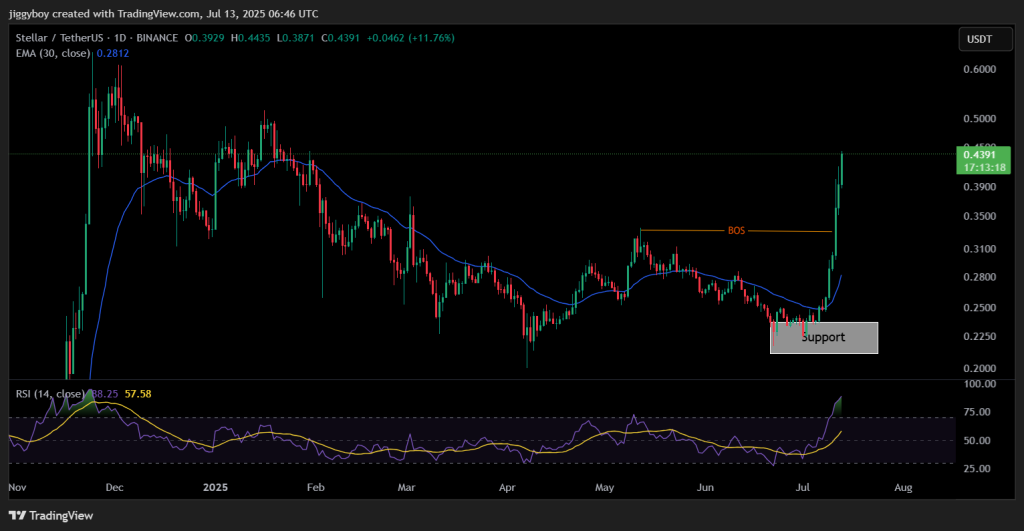
Task: Click the 0.3100 price axis label
Action: click(980, 249)
